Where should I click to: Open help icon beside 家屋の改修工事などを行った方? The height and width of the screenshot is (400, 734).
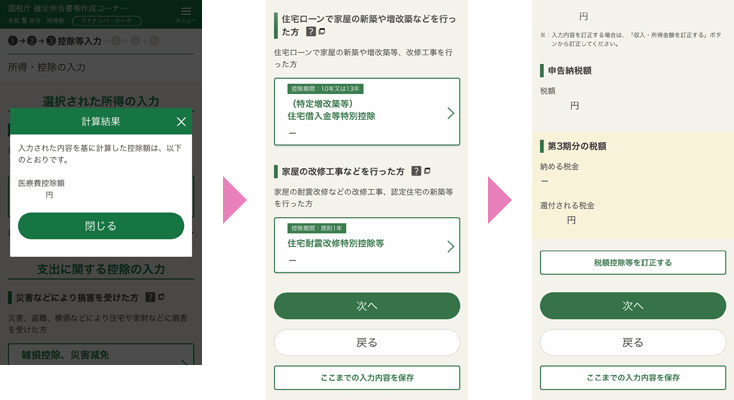[x=416, y=171]
